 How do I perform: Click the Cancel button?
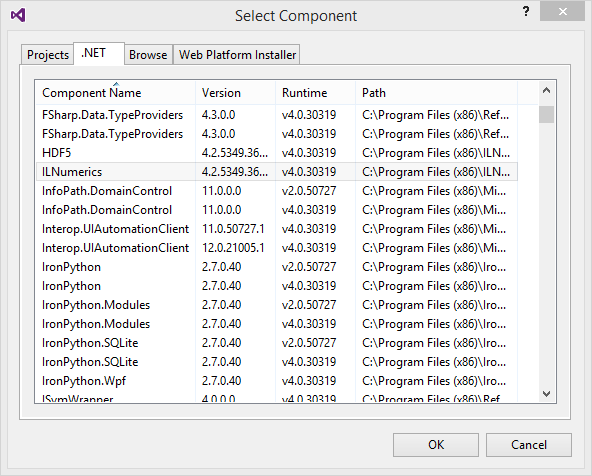[x=529, y=445]
